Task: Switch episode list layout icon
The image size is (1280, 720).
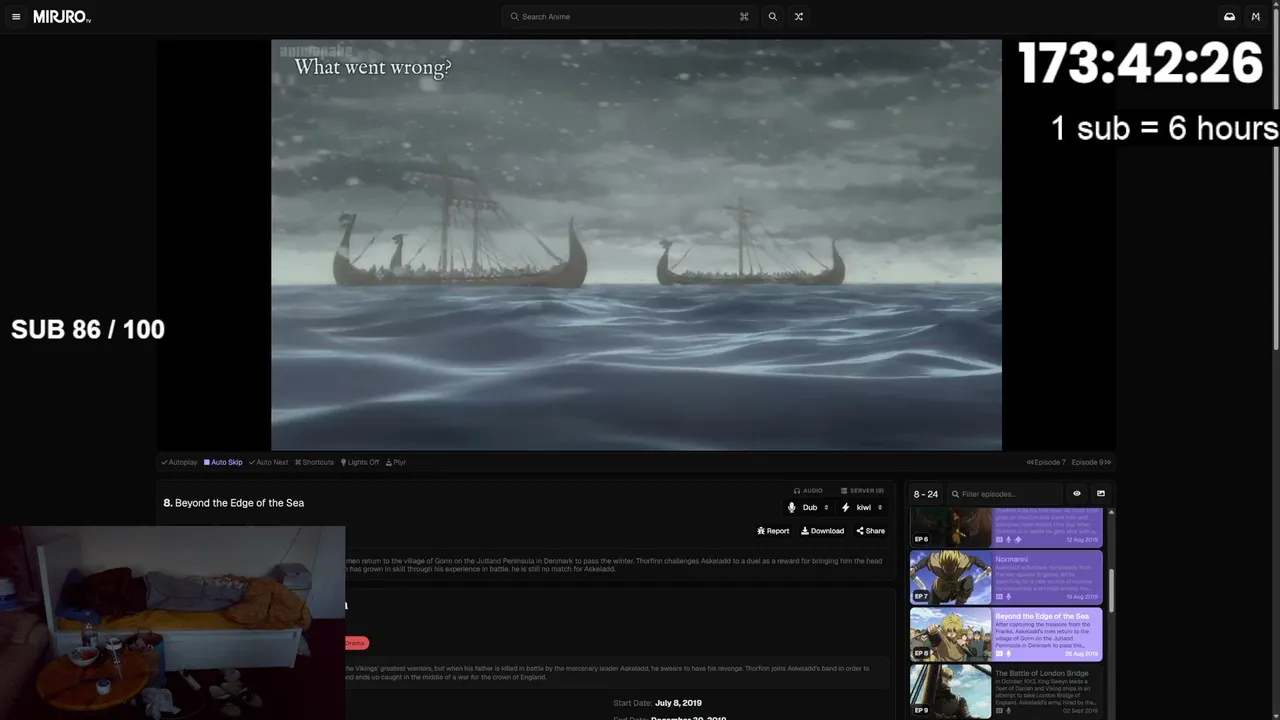Action: 1101,494
